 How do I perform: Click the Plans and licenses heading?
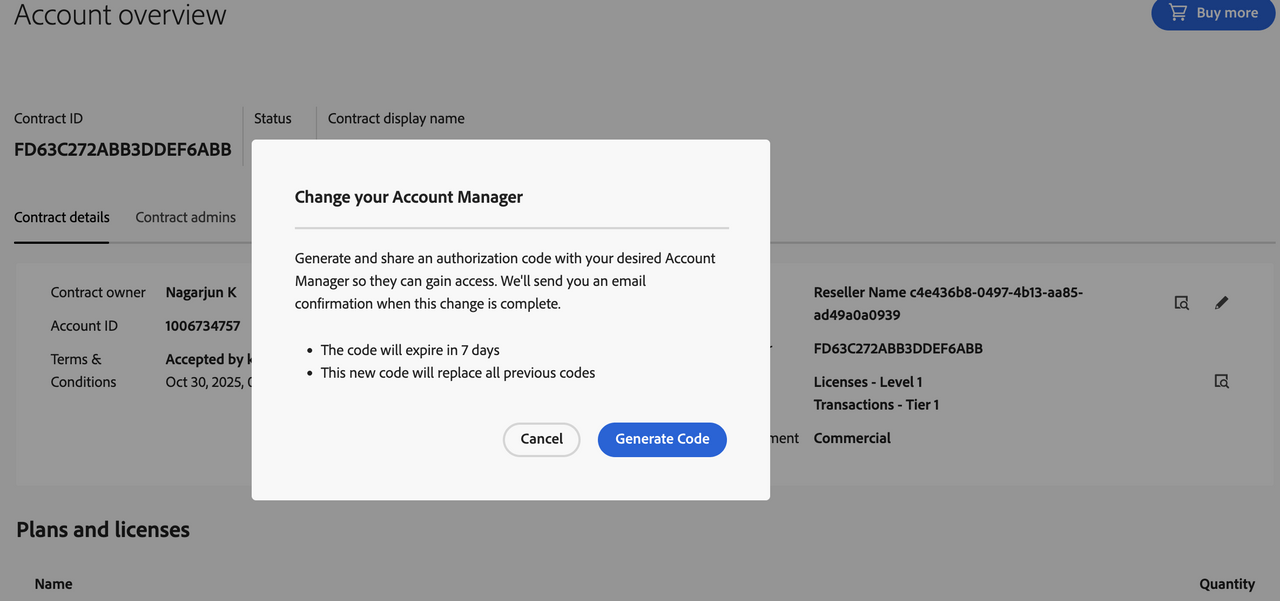coord(103,530)
